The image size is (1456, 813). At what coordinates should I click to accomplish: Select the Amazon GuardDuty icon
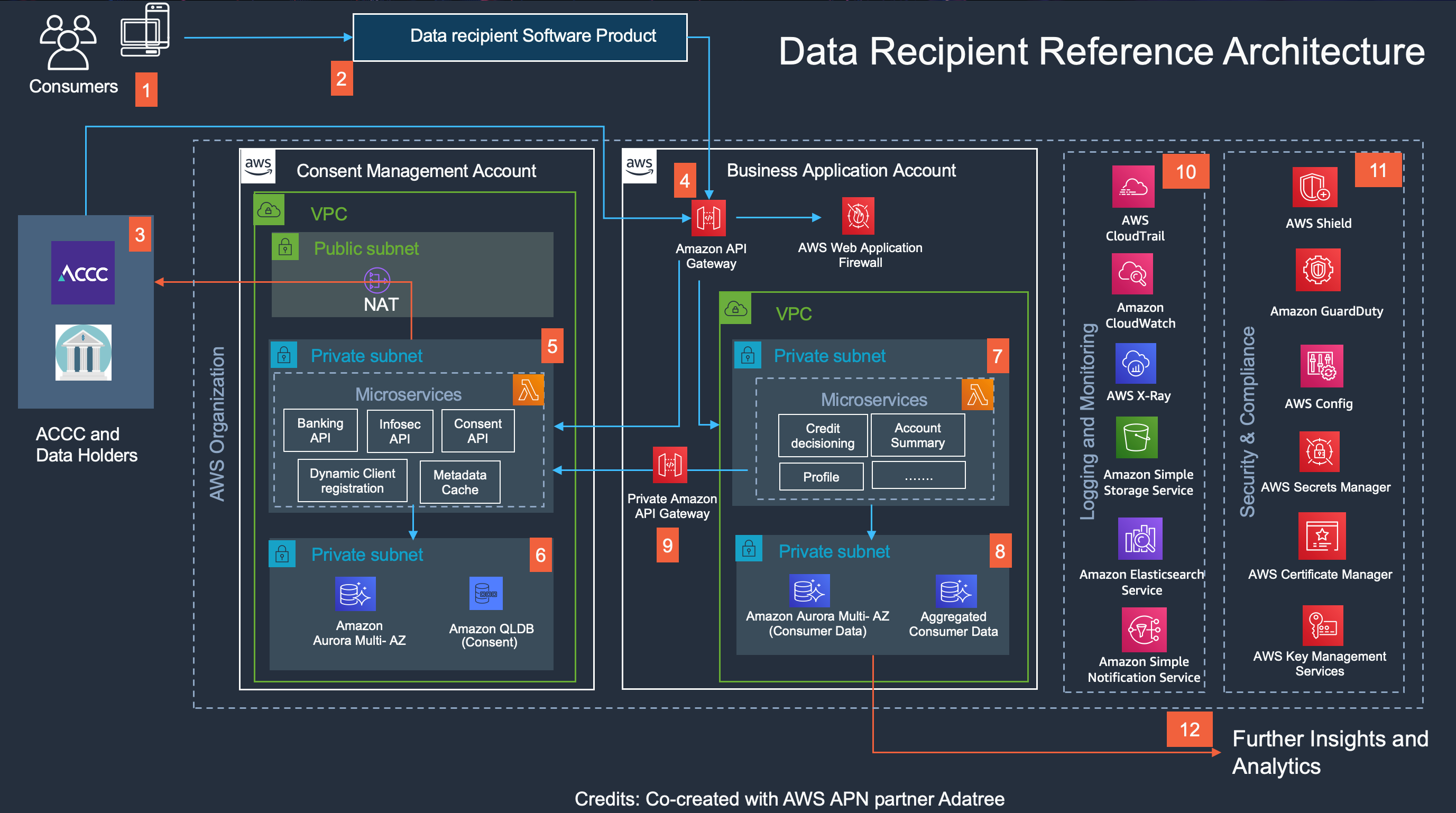click(x=1317, y=270)
